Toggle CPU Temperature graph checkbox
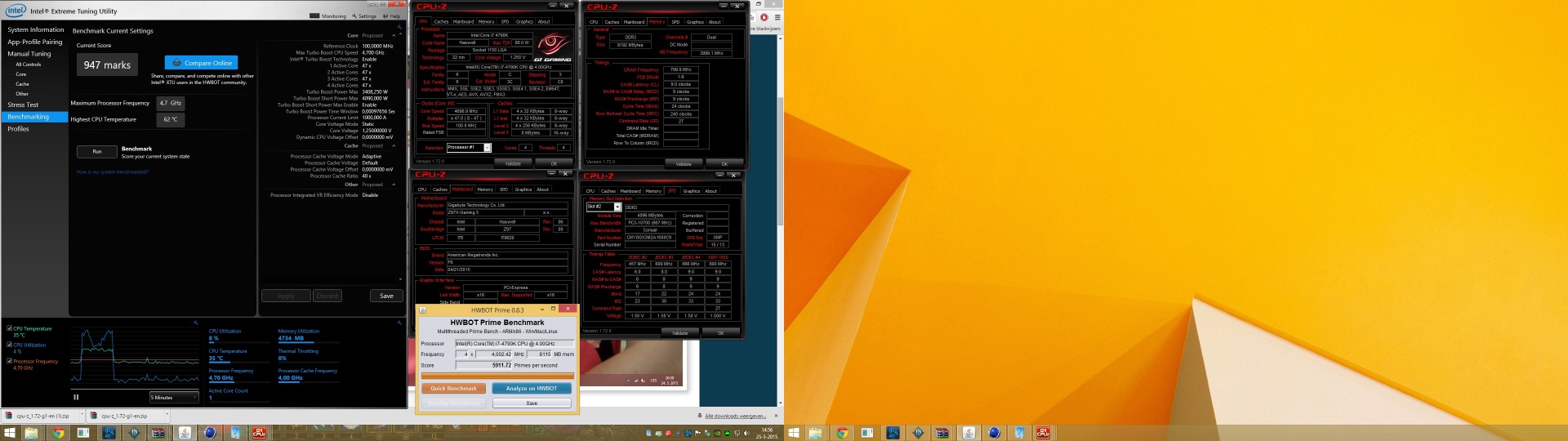 [x=9, y=328]
